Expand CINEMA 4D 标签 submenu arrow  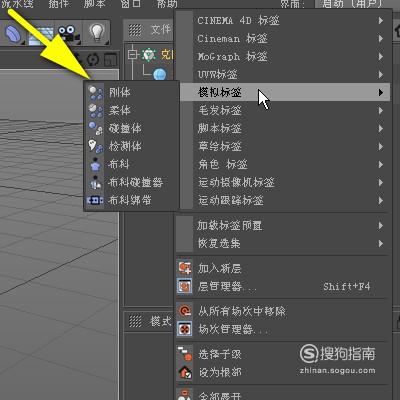click(x=381, y=21)
